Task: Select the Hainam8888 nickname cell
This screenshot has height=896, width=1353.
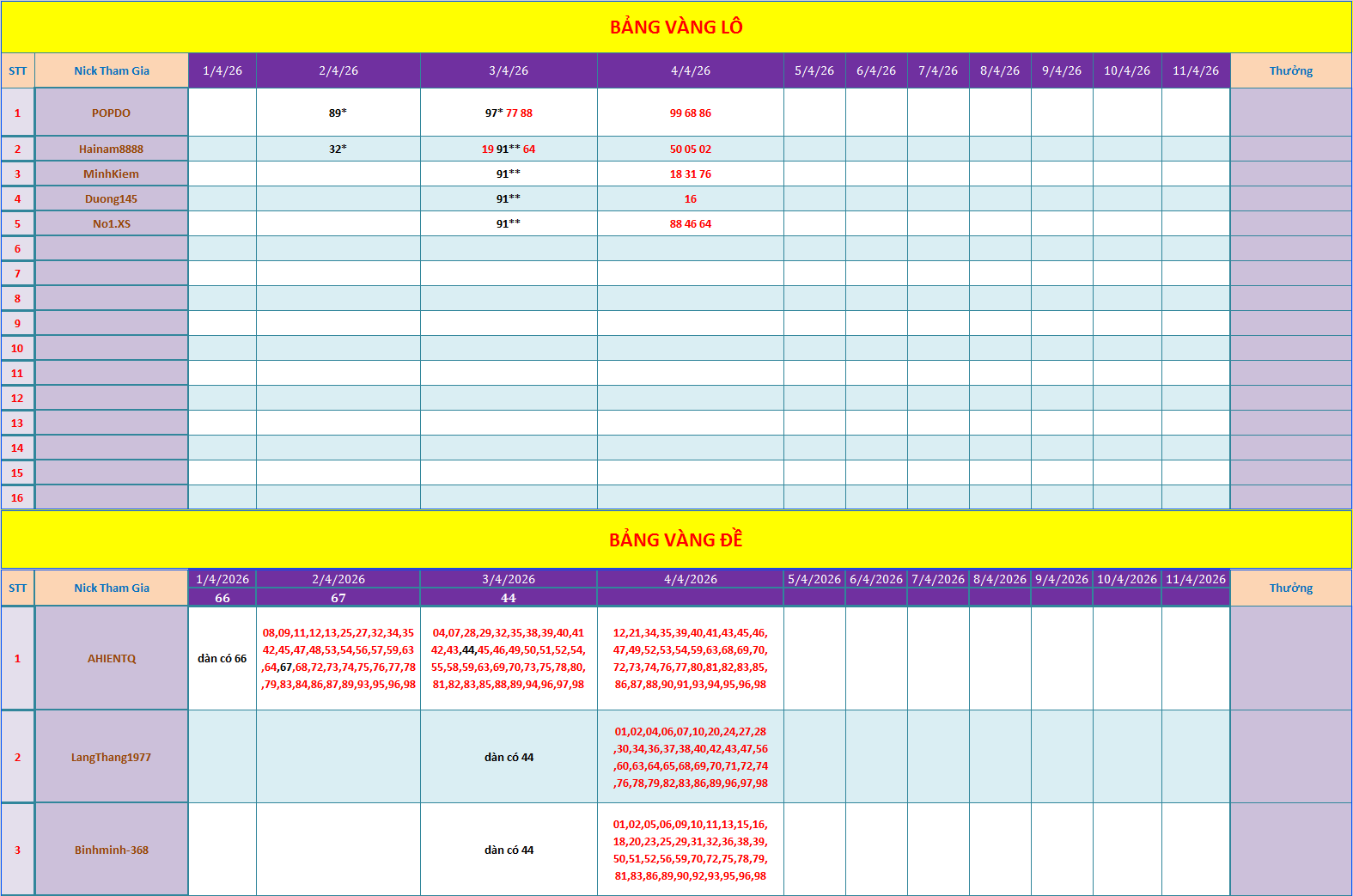Action: [x=112, y=149]
